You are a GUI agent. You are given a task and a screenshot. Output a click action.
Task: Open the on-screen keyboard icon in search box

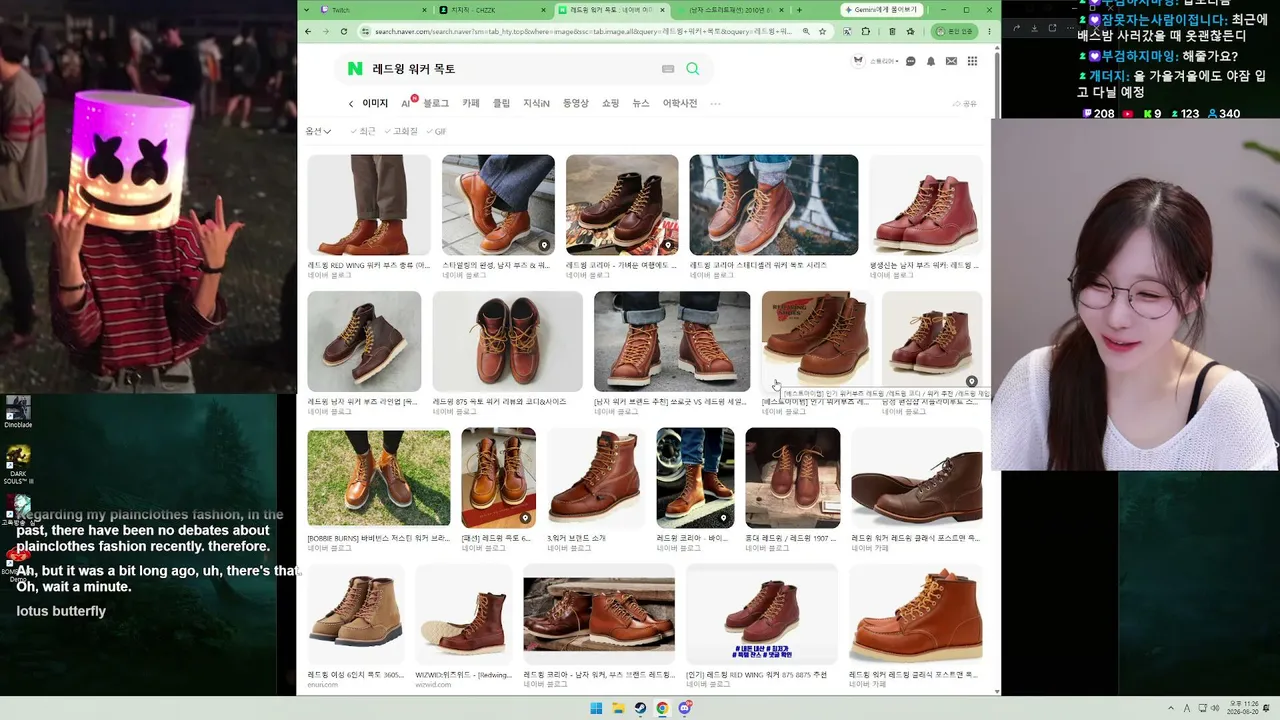click(668, 69)
